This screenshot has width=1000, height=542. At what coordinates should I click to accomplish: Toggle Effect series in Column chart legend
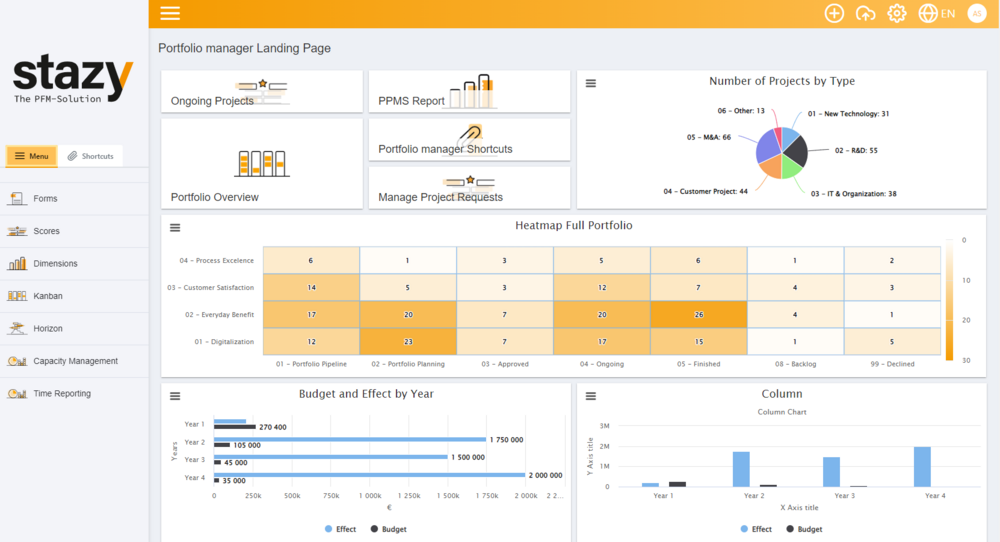[x=755, y=529]
